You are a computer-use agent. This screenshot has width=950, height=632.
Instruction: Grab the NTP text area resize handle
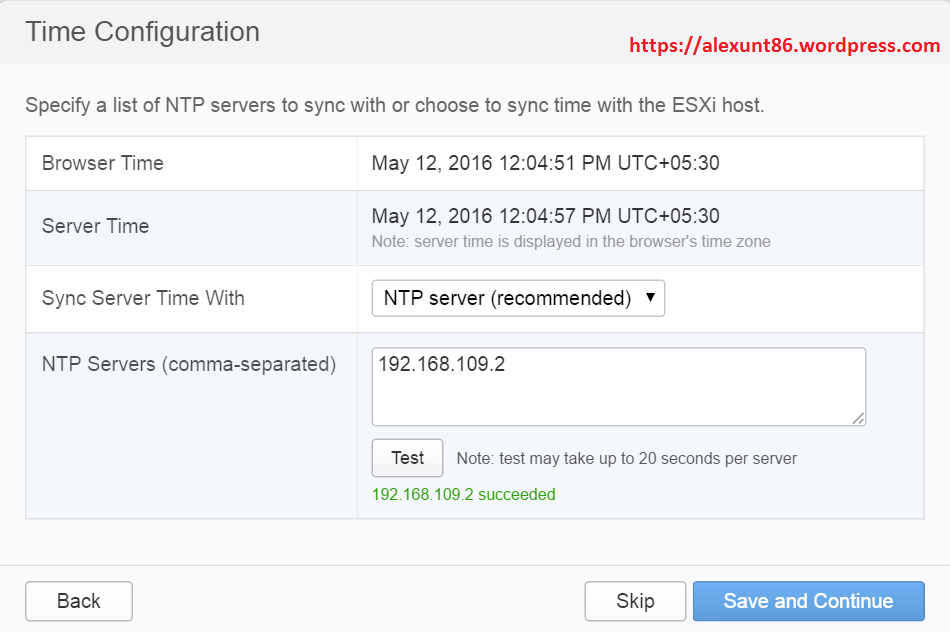858,419
